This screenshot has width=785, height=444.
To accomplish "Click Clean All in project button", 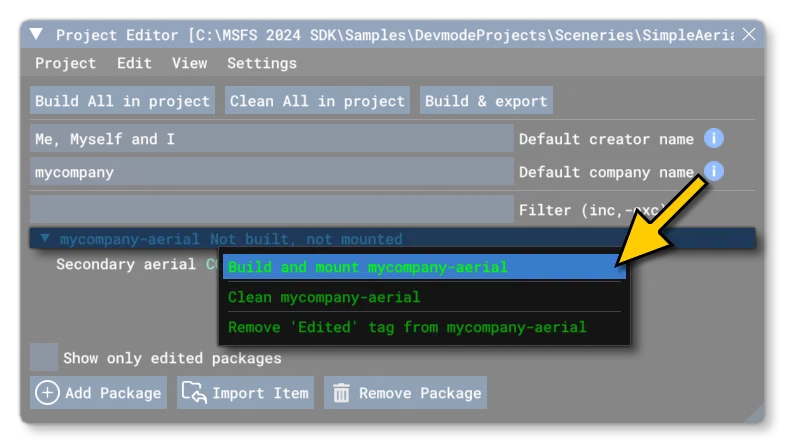I will 317,101.
